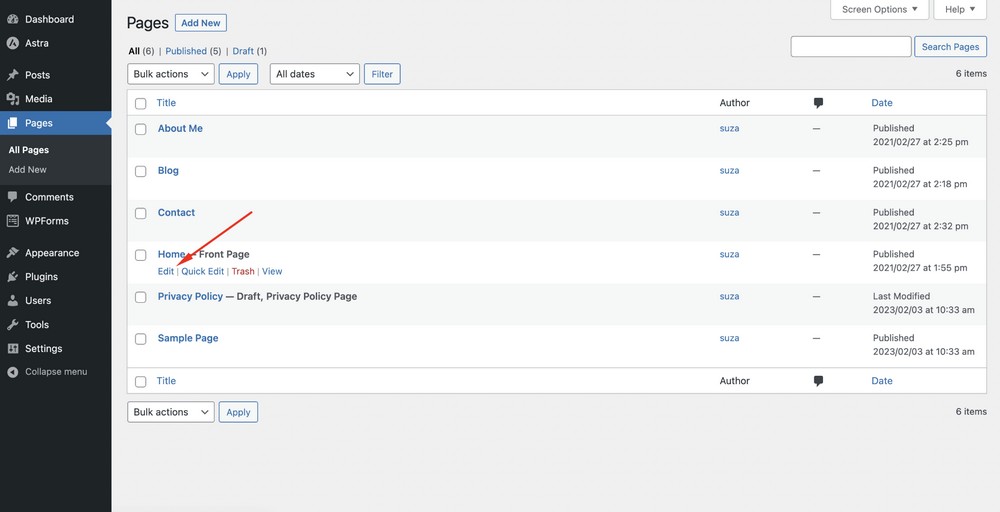Click the Pages icon in sidebar

tap(13, 123)
